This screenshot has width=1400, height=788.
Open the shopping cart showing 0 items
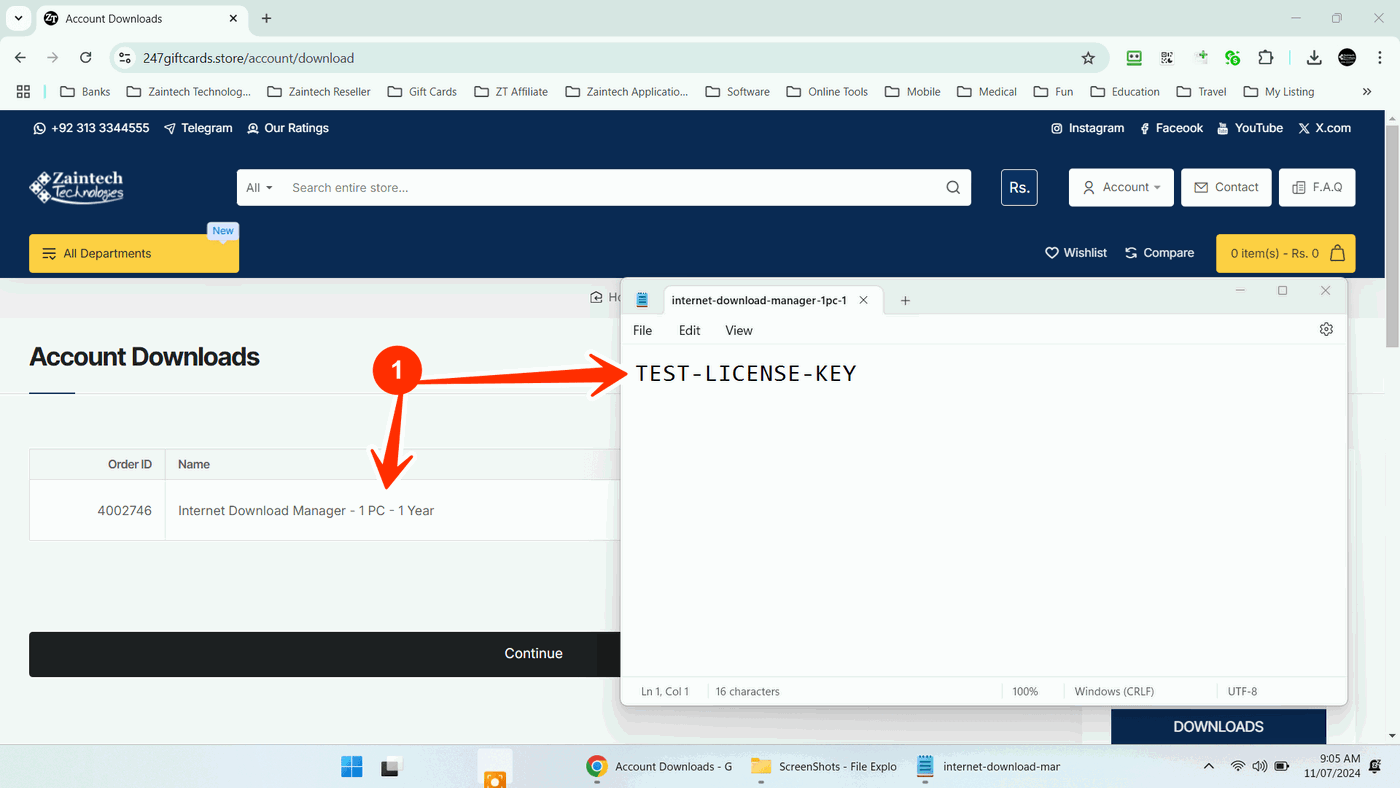(x=1286, y=253)
